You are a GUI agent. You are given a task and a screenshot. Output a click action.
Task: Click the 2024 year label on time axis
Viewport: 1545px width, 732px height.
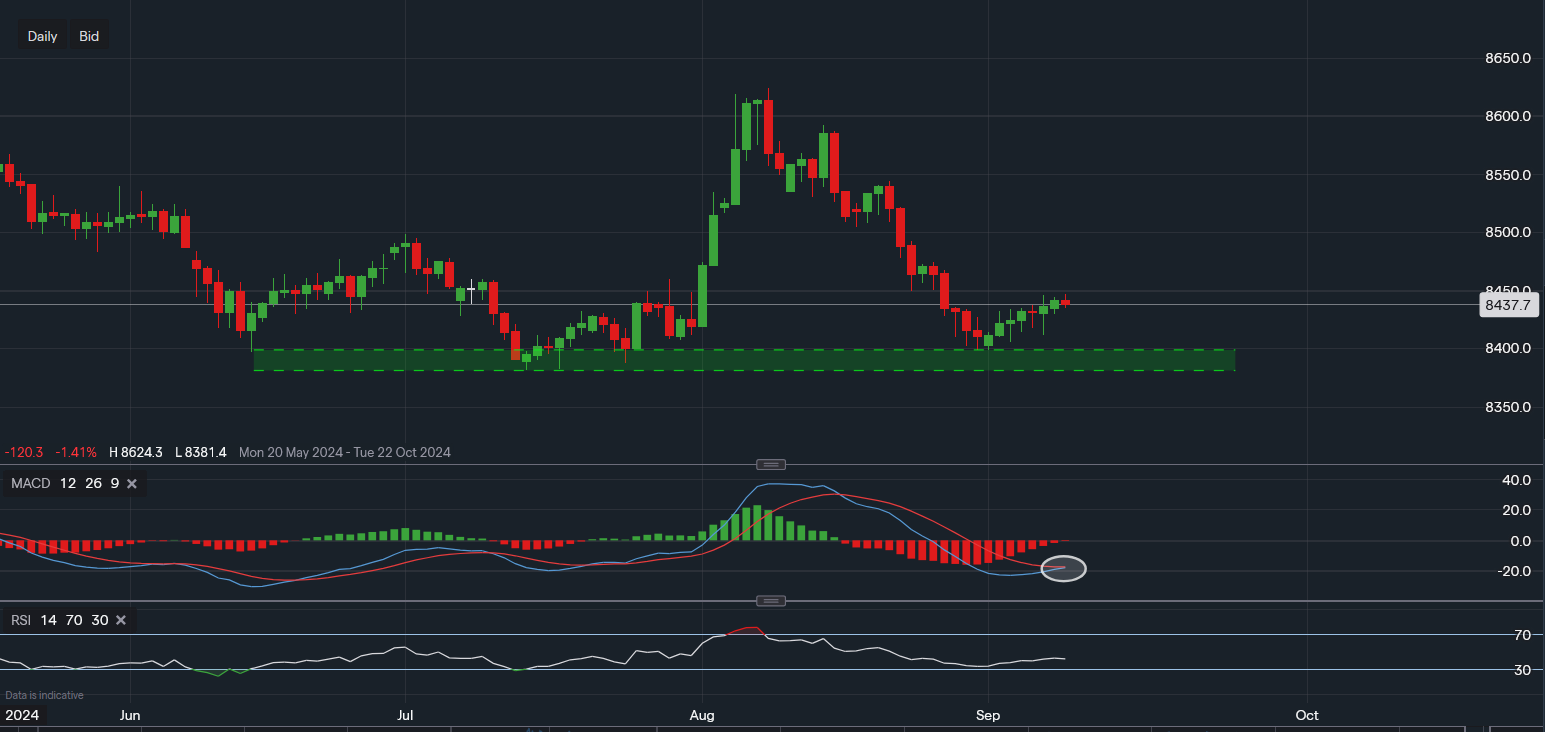click(x=21, y=715)
